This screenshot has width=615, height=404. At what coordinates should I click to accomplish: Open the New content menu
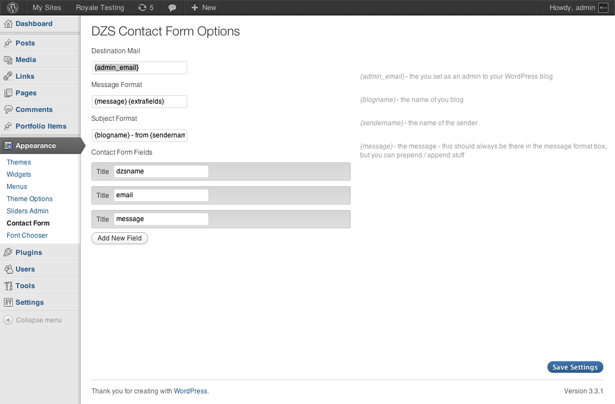[x=204, y=7]
